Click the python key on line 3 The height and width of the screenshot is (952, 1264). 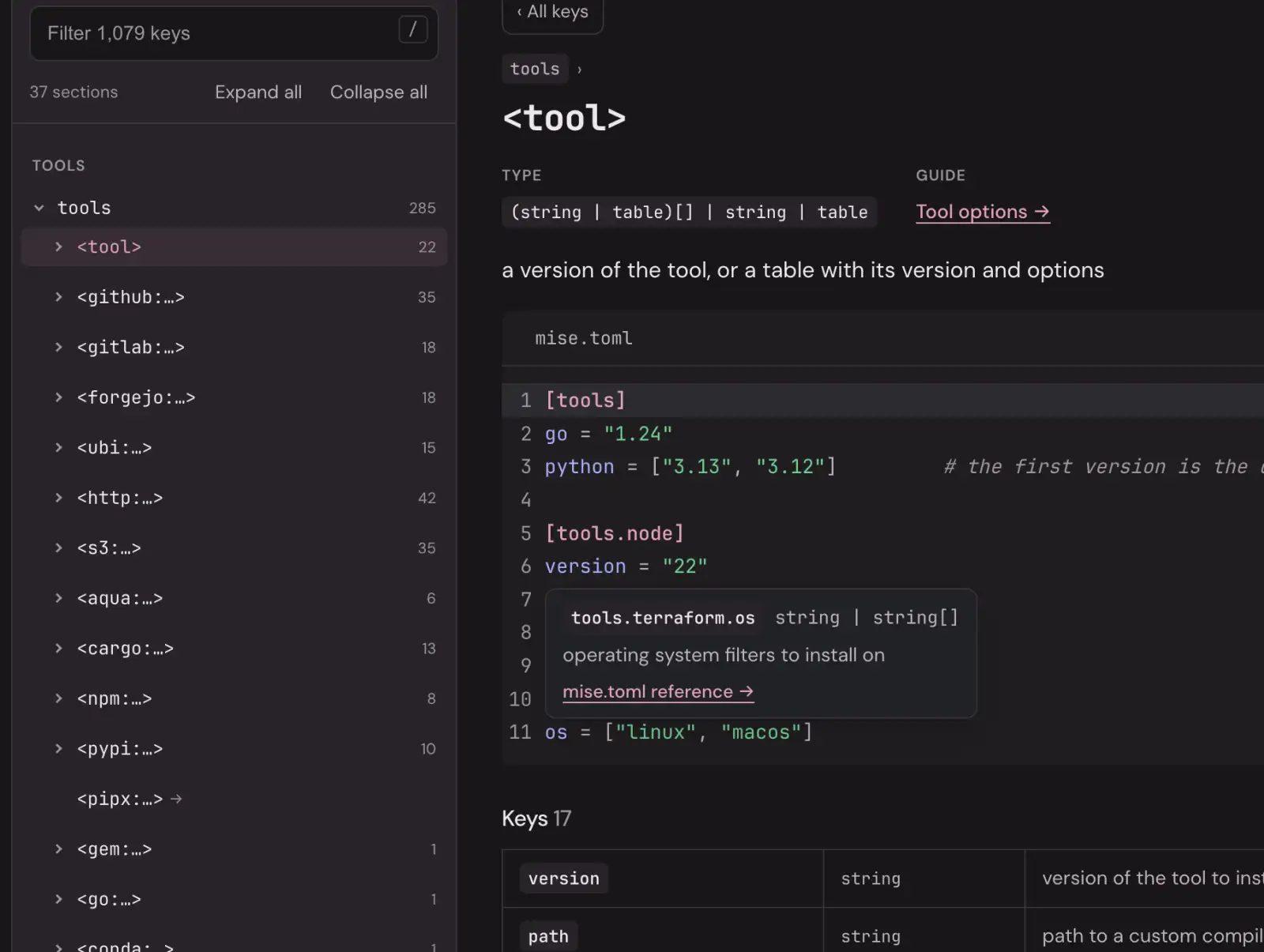coord(579,467)
